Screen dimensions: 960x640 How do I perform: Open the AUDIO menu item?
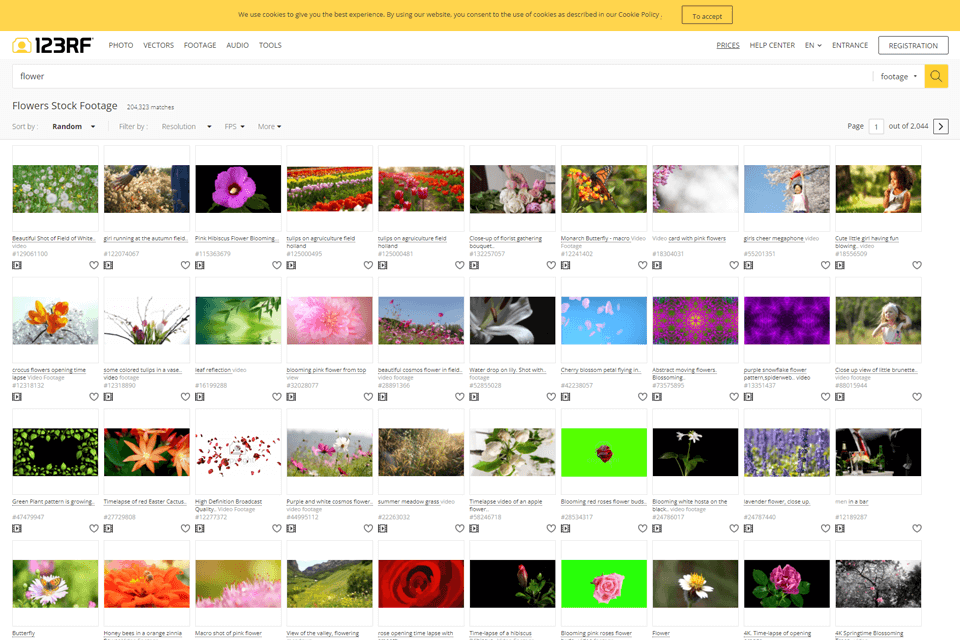[237, 45]
